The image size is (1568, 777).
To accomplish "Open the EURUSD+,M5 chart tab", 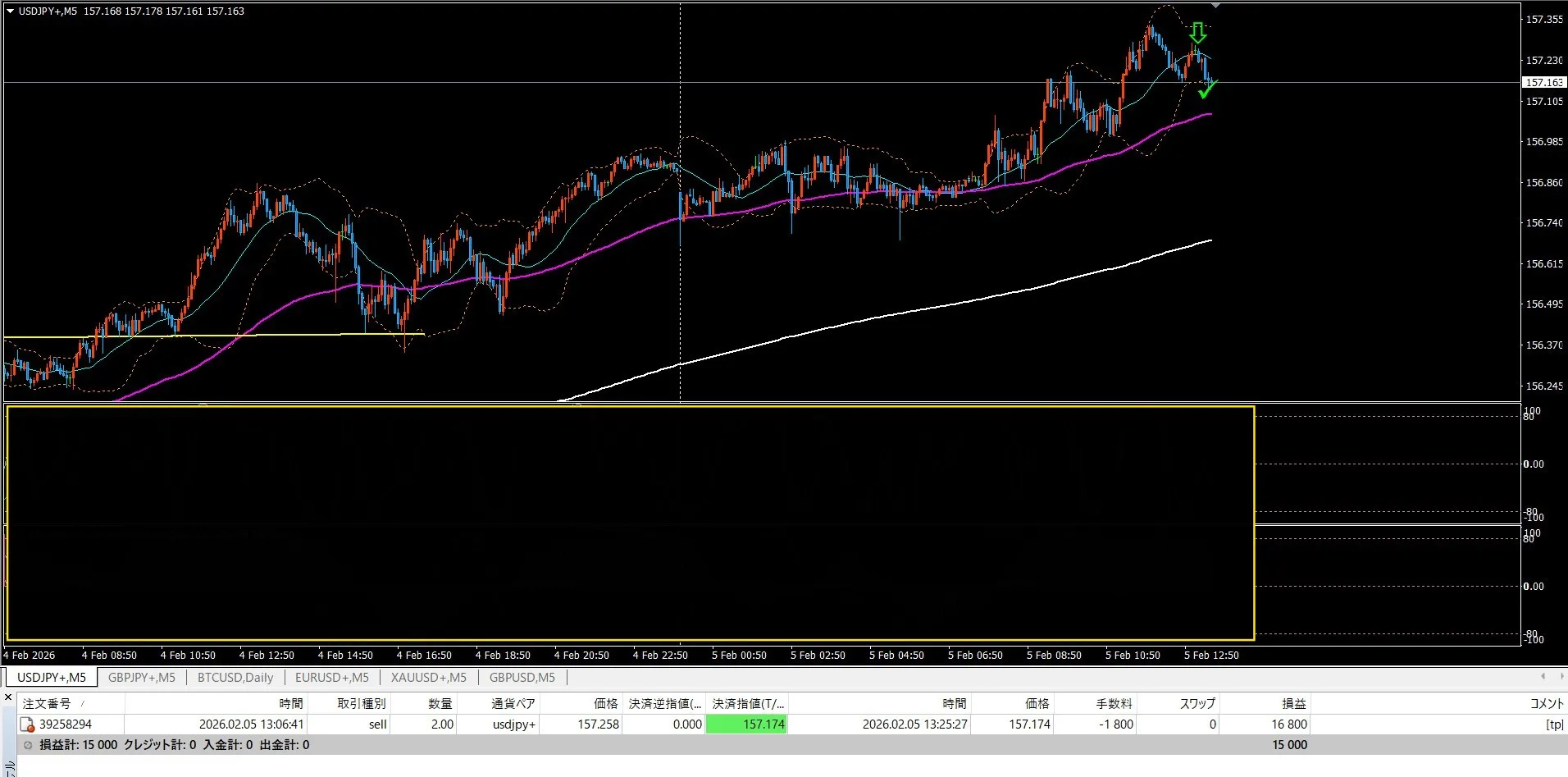I will [332, 678].
